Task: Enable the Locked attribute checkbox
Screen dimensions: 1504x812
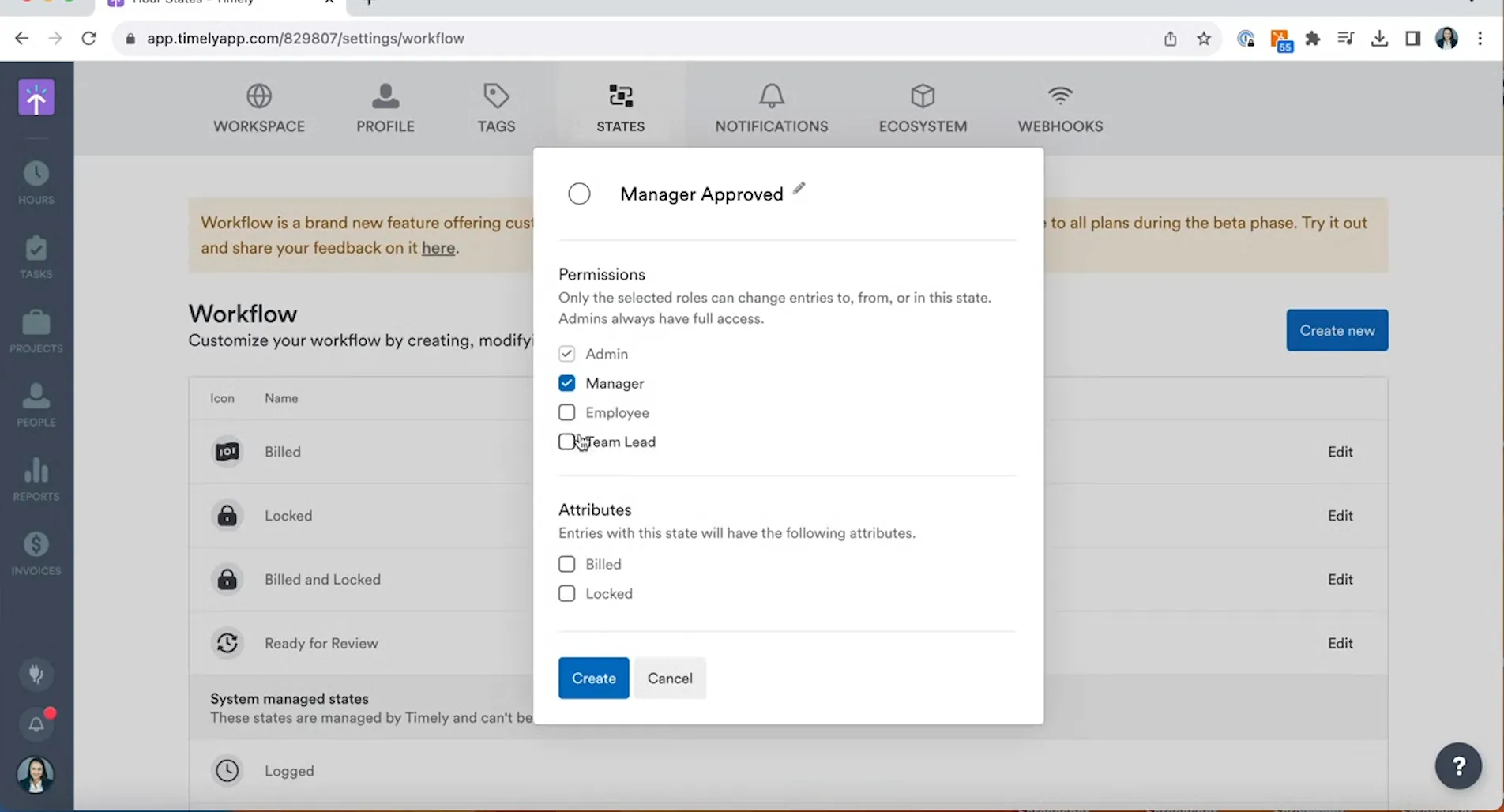Action: [x=566, y=593]
